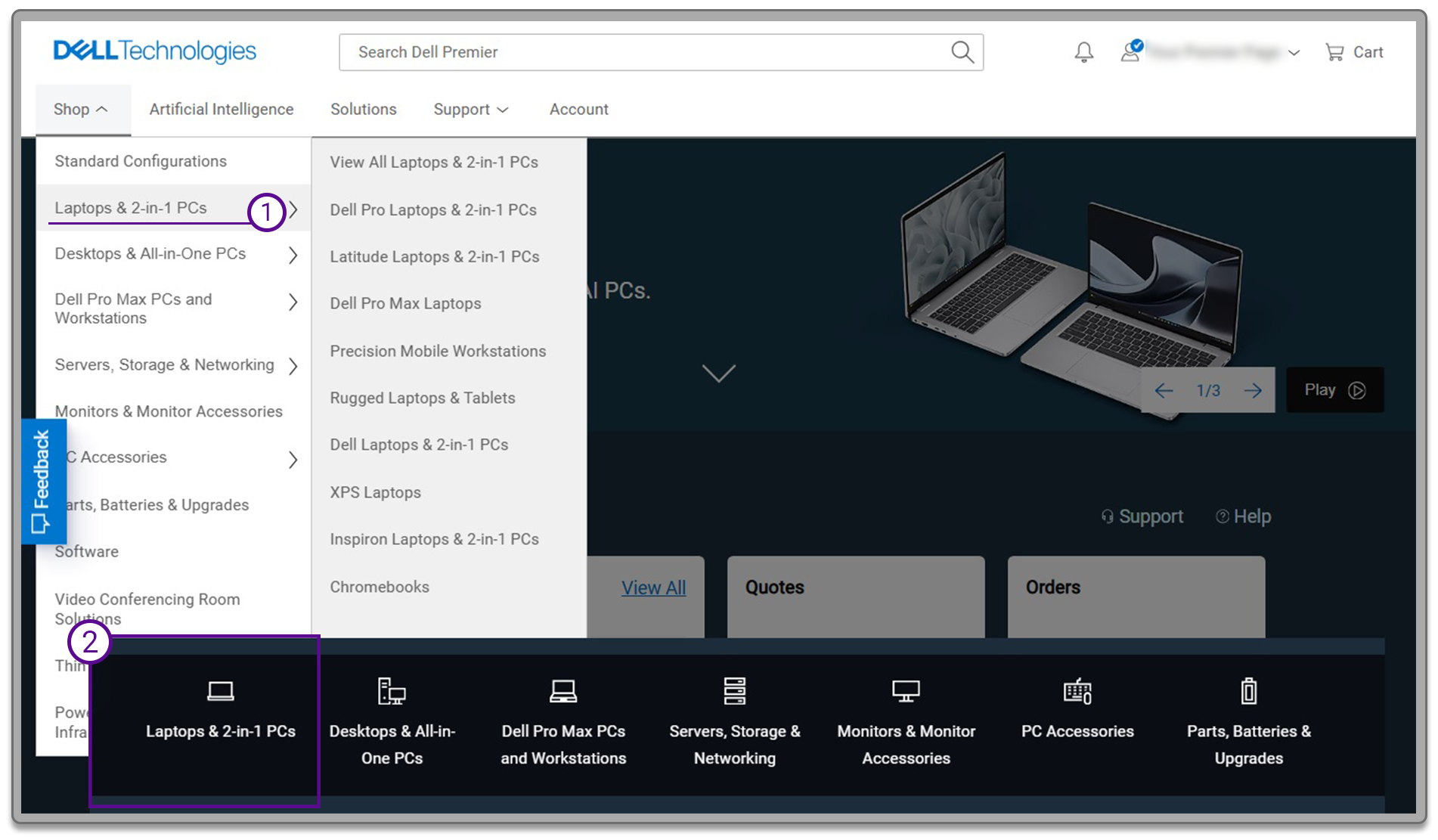
Task: Click XPS Laptops
Action: point(375,493)
